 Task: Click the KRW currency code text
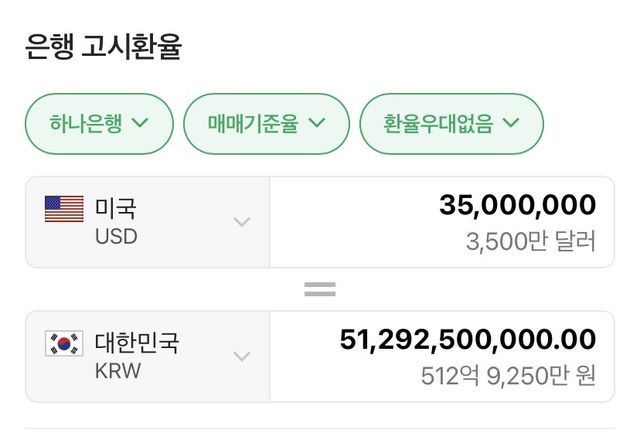118,371
